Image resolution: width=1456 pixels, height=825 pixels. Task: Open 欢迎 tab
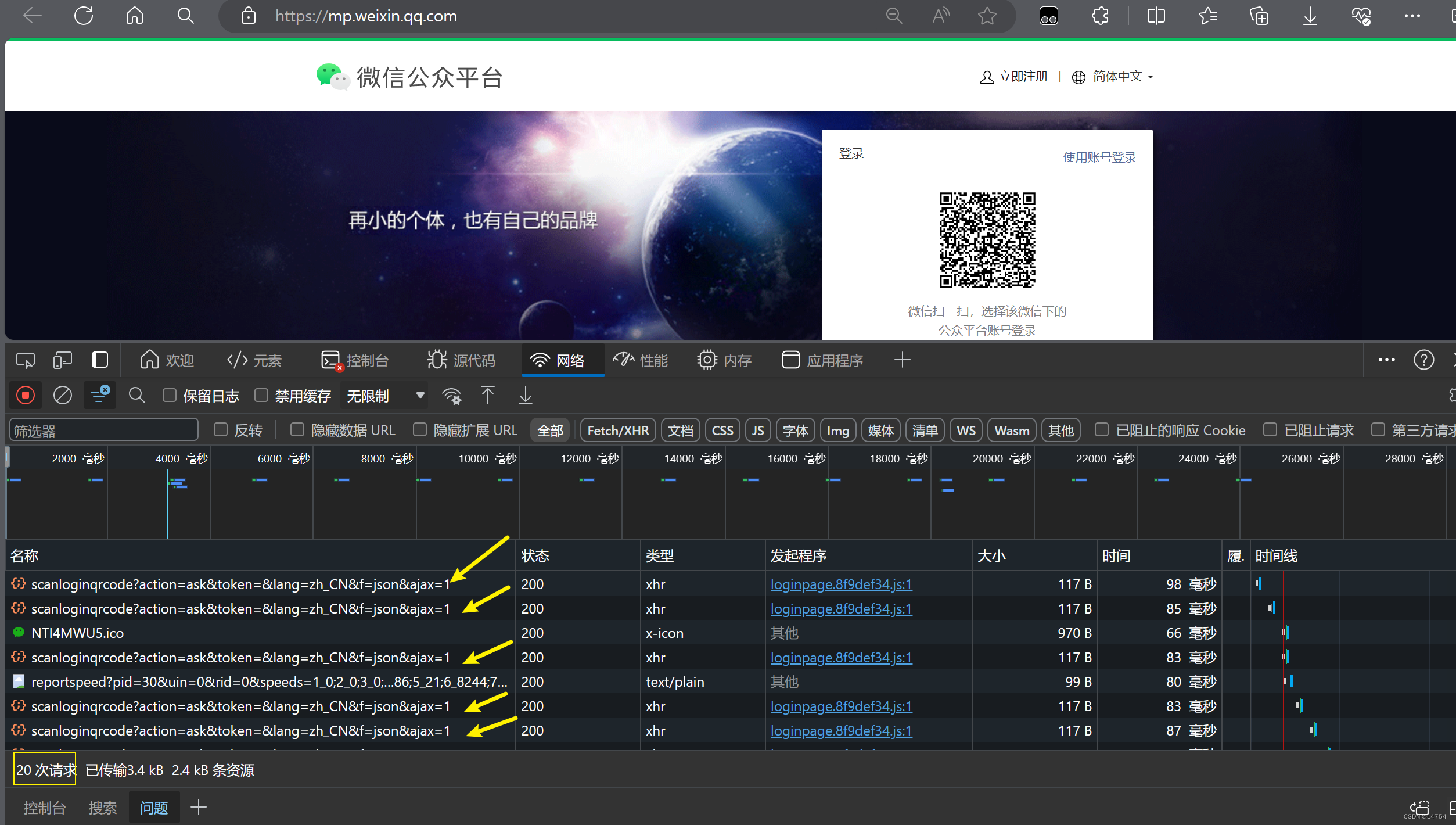point(167,361)
